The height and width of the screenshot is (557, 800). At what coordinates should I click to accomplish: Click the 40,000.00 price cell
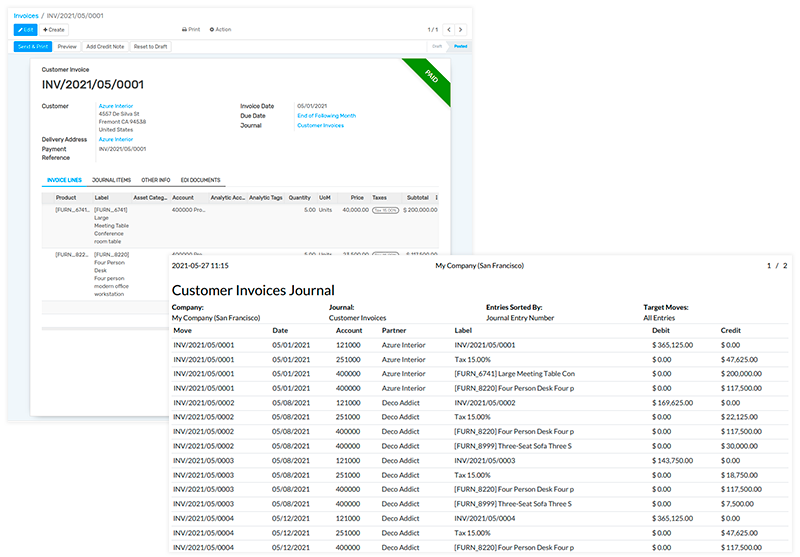(x=356, y=210)
